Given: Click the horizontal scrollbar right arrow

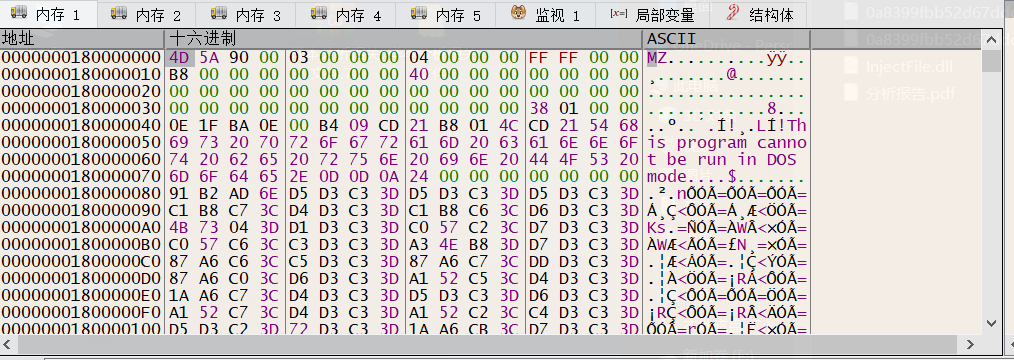Looking at the screenshot, I should [969, 344].
